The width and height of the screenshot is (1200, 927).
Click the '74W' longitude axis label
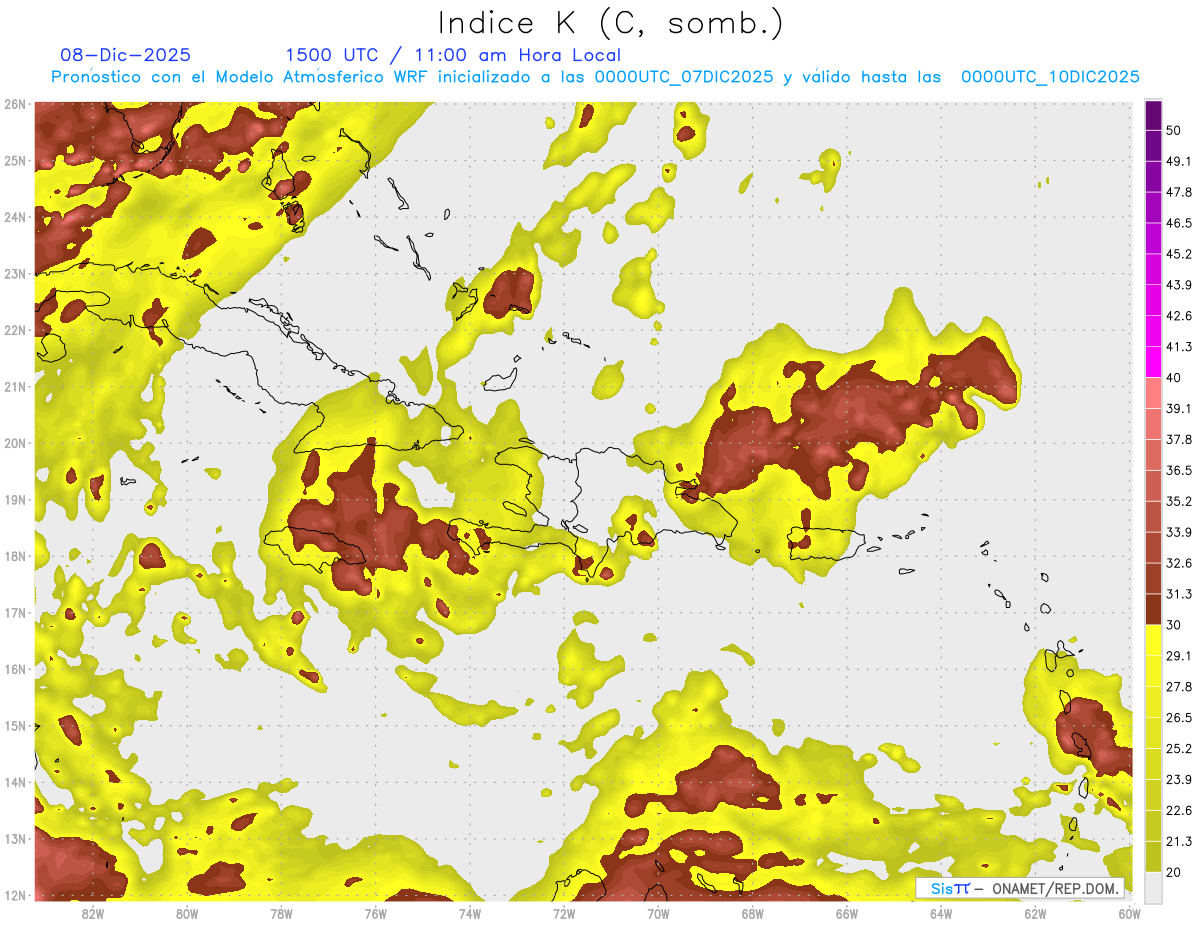(x=470, y=914)
